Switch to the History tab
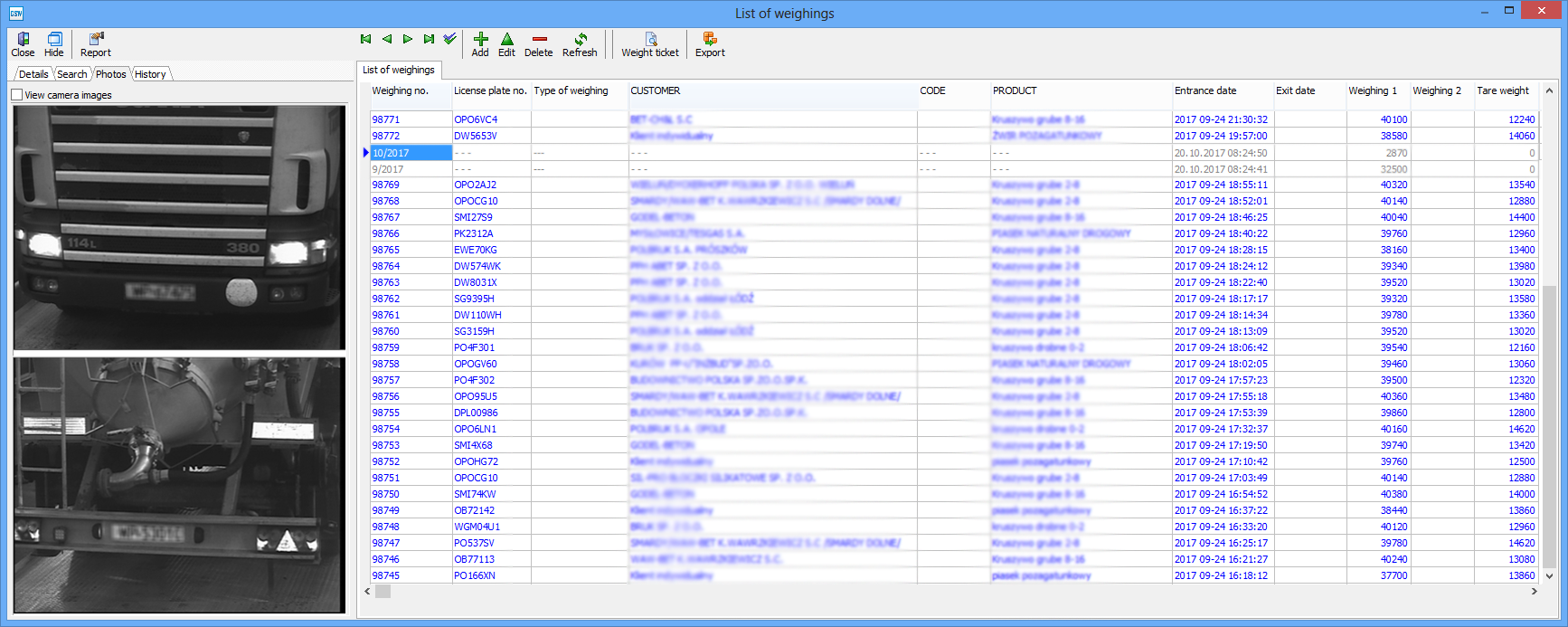 coord(150,74)
